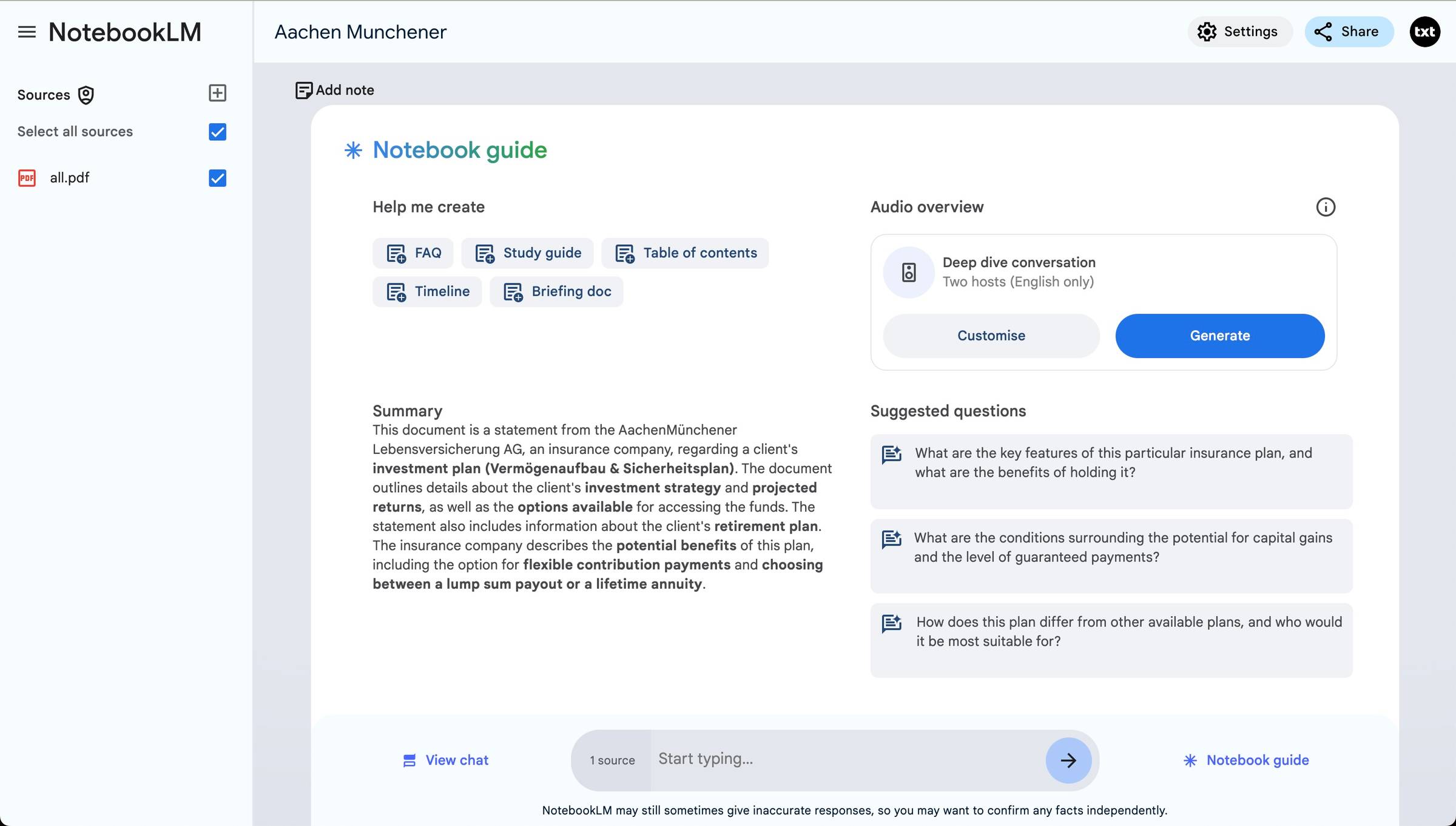Screen dimensions: 1456x826
Task: Click the all.pdf PDF file icon
Action: coord(27,178)
